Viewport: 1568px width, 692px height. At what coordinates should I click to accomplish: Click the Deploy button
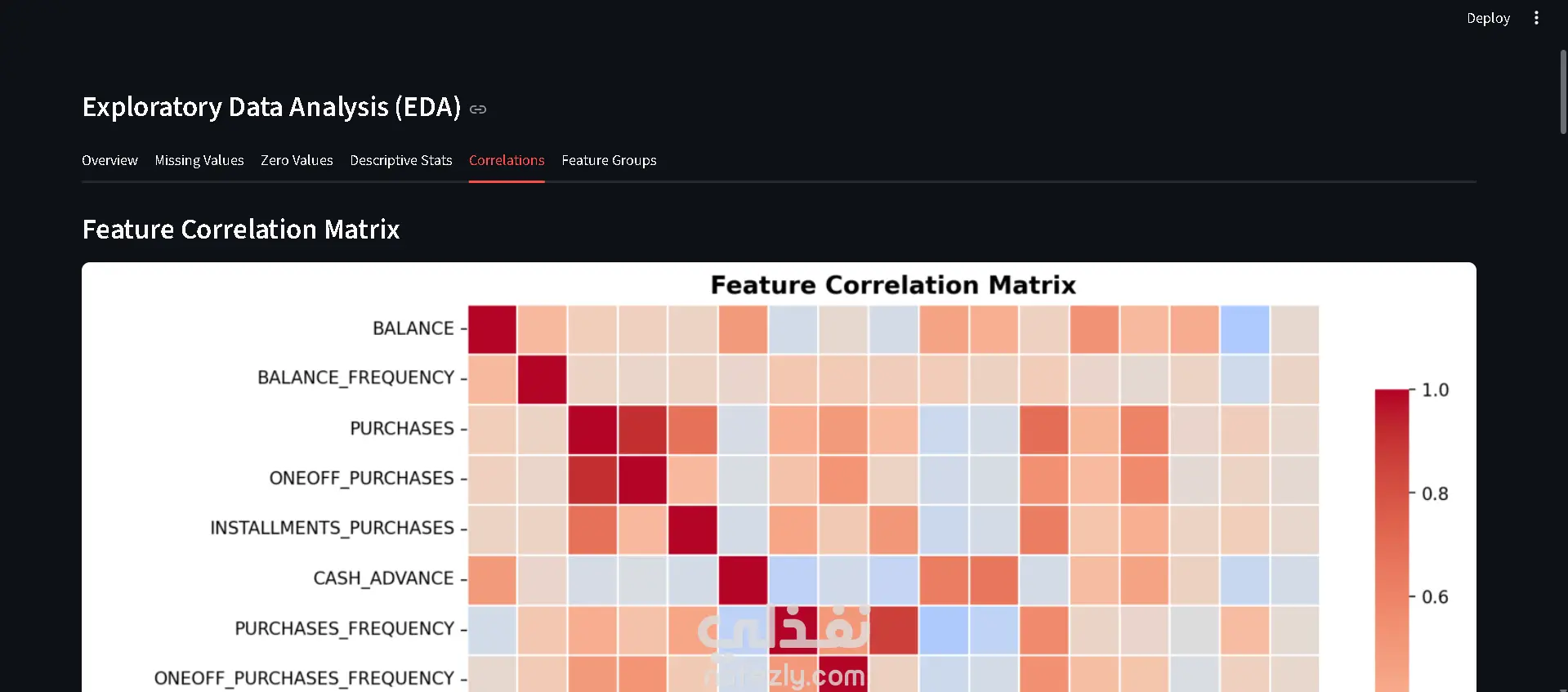pyautogui.click(x=1488, y=18)
